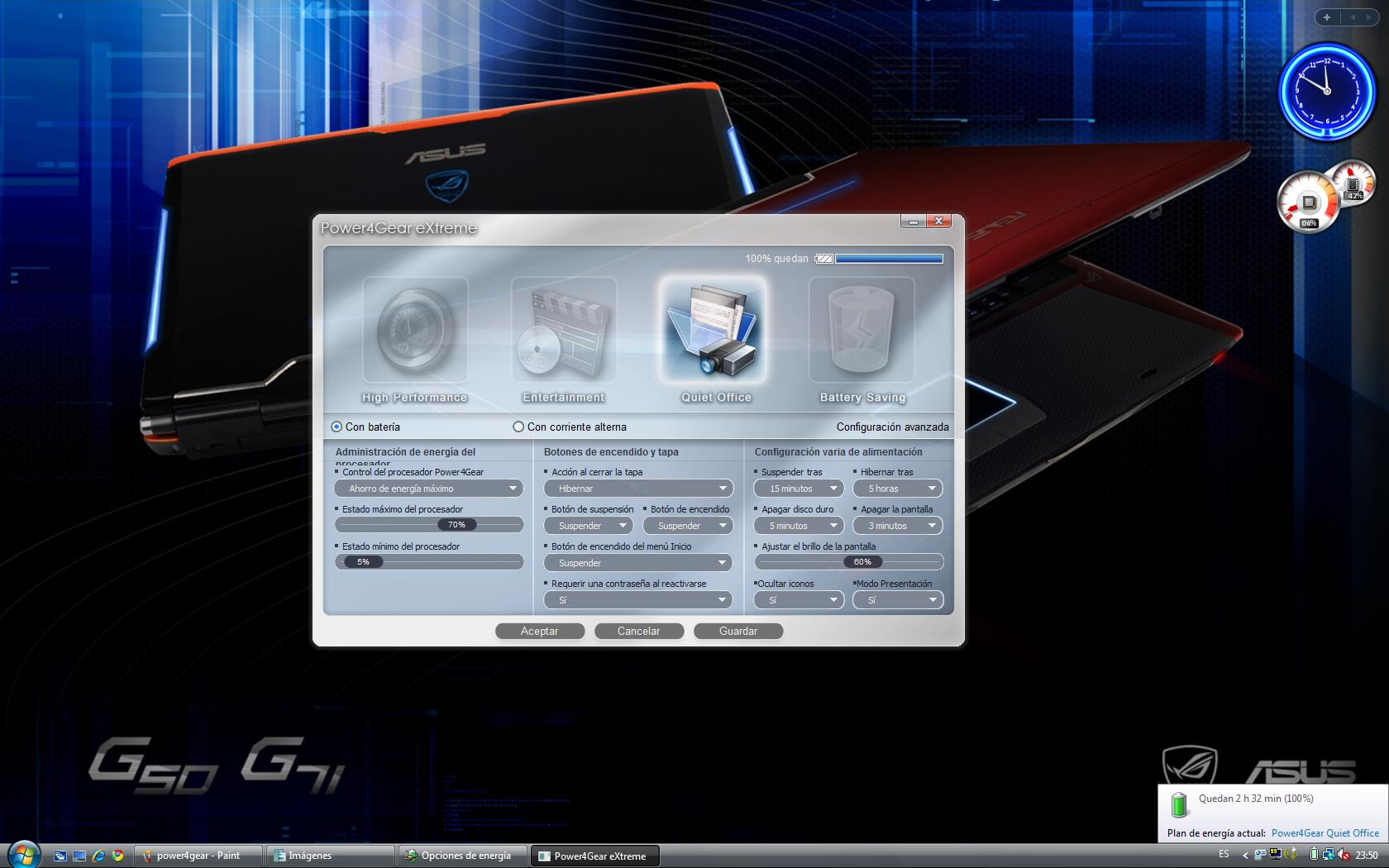Open 'Acción al cerrar la tapa' dropdown
1389x868 pixels.
pyautogui.click(x=637, y=489)
